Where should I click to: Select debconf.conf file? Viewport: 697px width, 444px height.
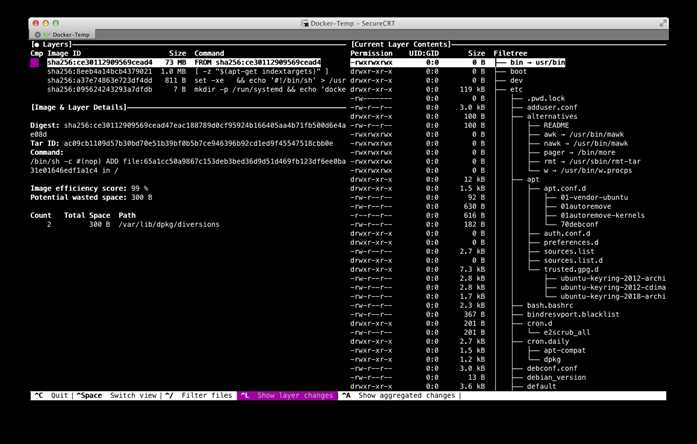[x=552, y=368]
